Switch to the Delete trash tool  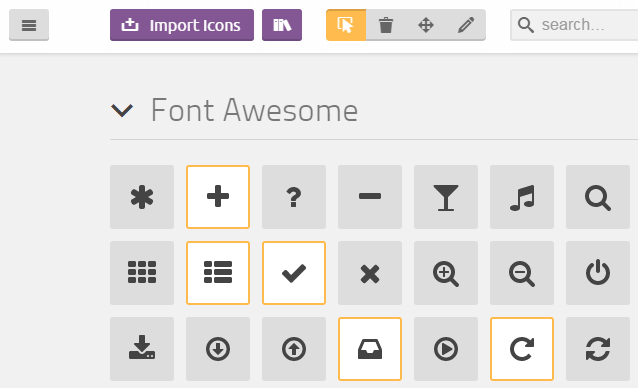tap(386, 25)
